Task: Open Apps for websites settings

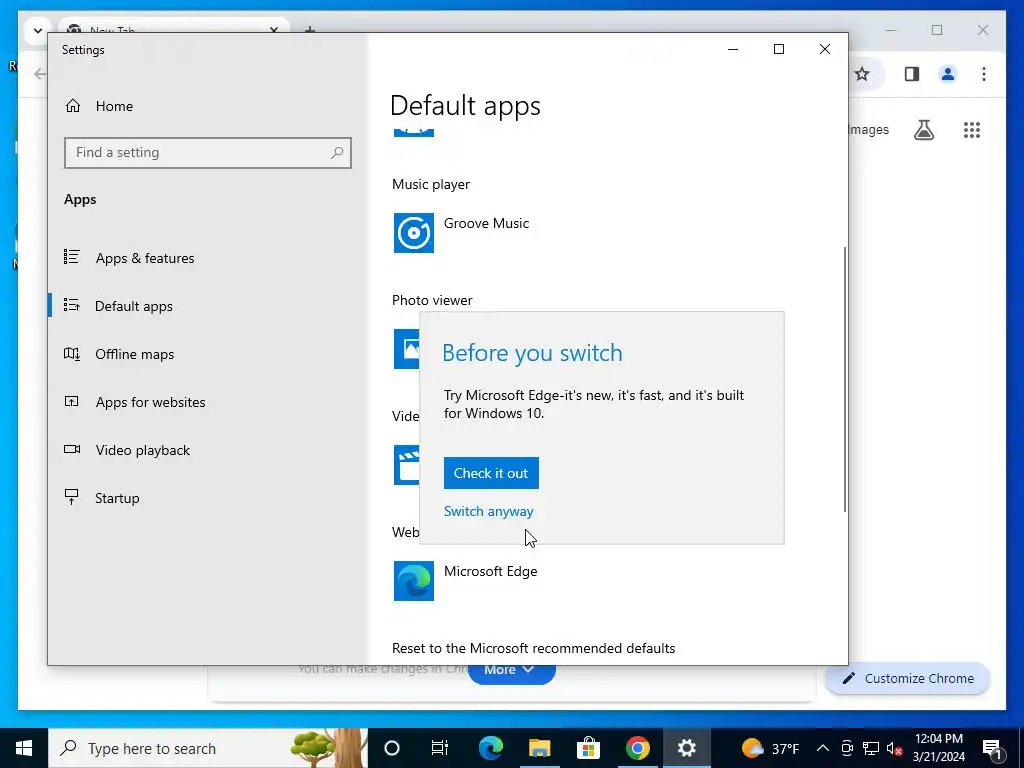Action: click(150, 402)
